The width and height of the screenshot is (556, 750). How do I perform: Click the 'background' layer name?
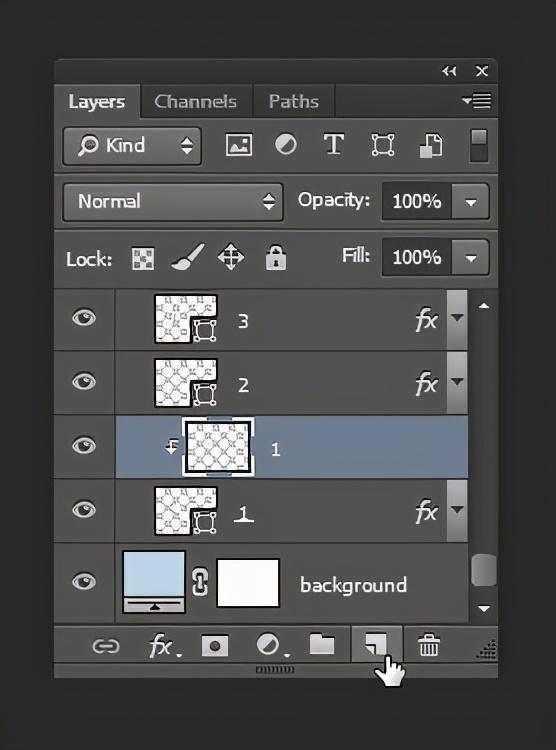tap(353, 585)
